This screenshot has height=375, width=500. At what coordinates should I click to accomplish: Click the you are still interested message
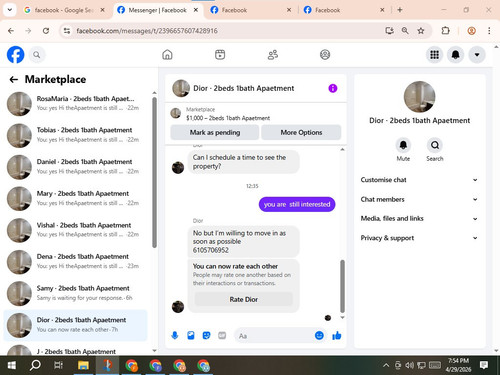(297, 204)
